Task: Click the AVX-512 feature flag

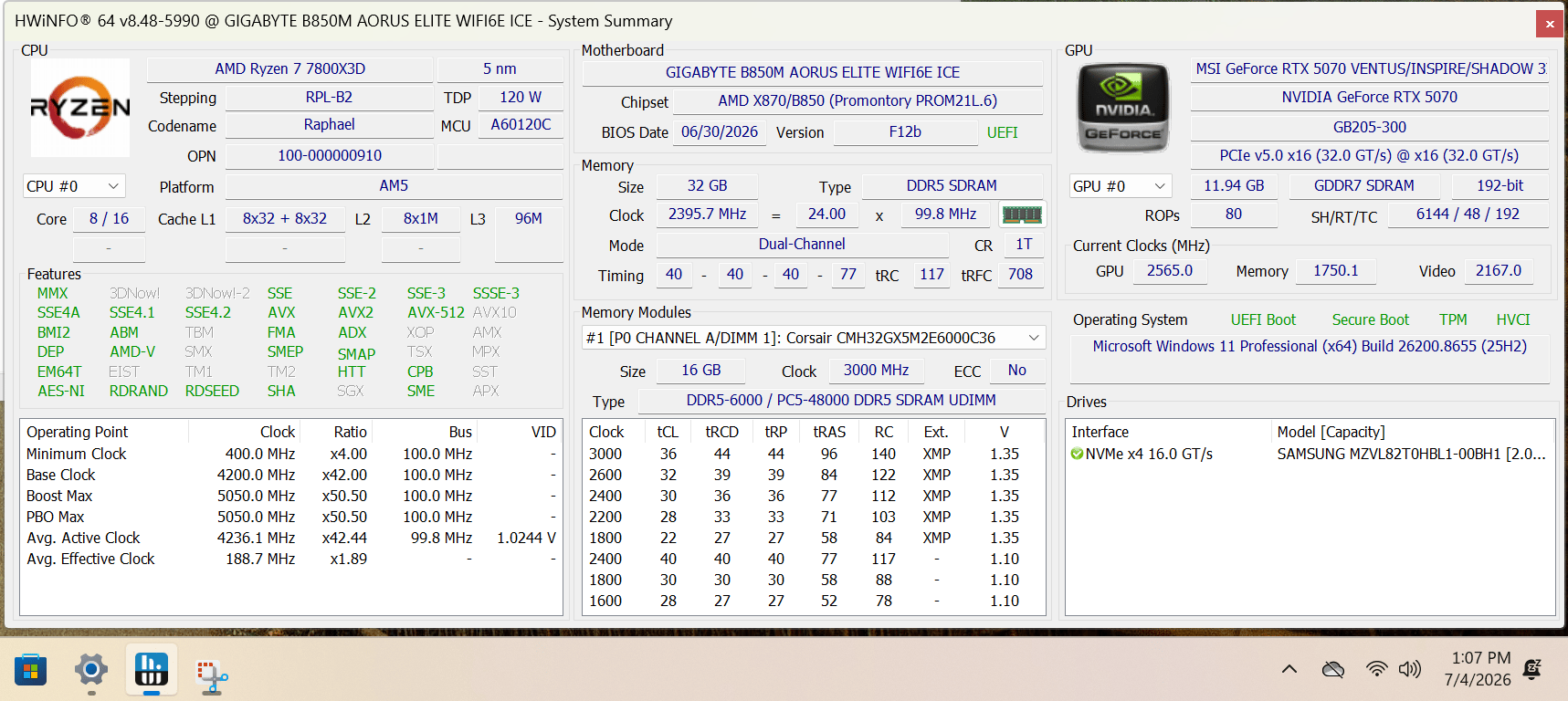Action: click(x=436, y=312)
